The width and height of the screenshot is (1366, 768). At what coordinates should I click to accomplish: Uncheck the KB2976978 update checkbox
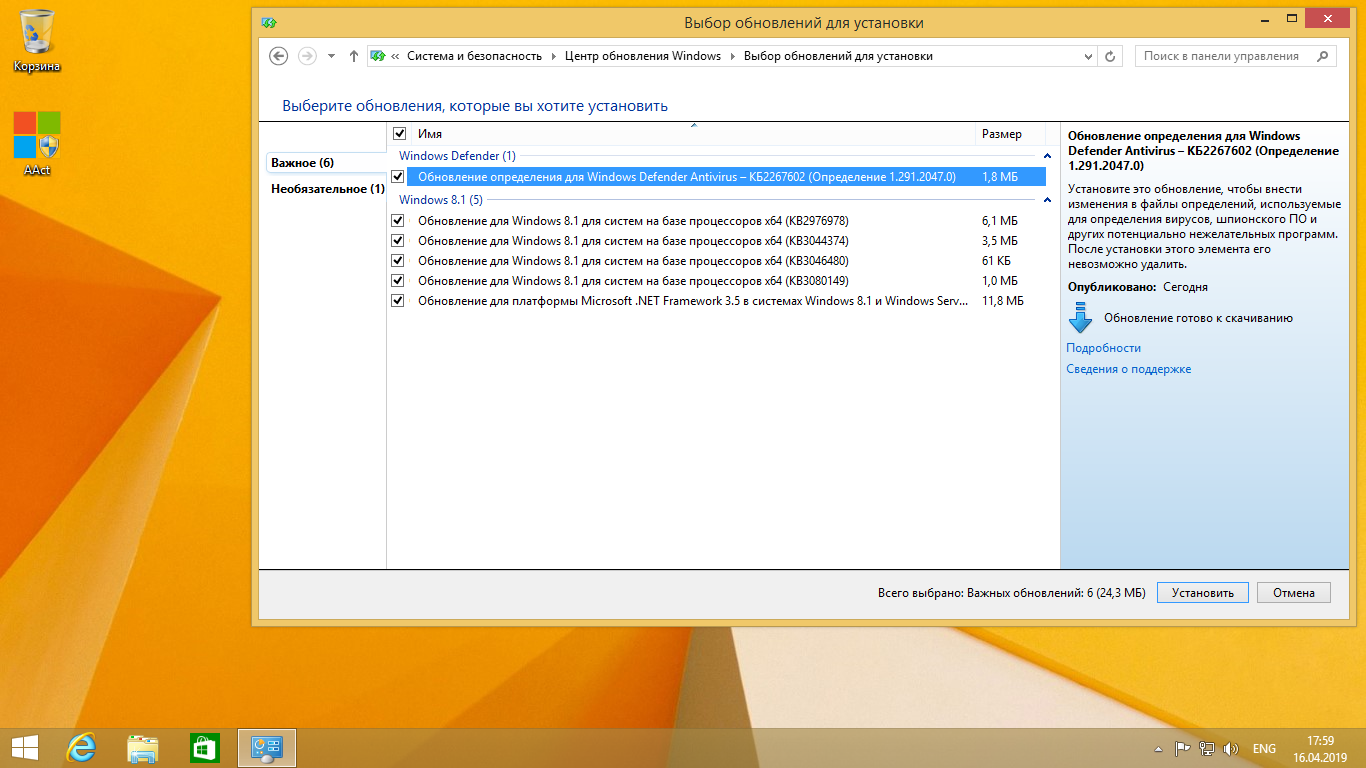pyautogui.click(x=399, y=220)
